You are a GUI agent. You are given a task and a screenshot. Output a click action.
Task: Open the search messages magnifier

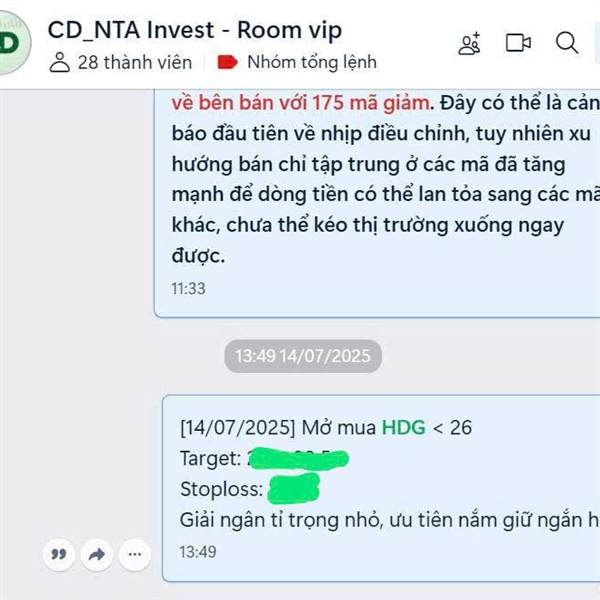click(567, 42)
